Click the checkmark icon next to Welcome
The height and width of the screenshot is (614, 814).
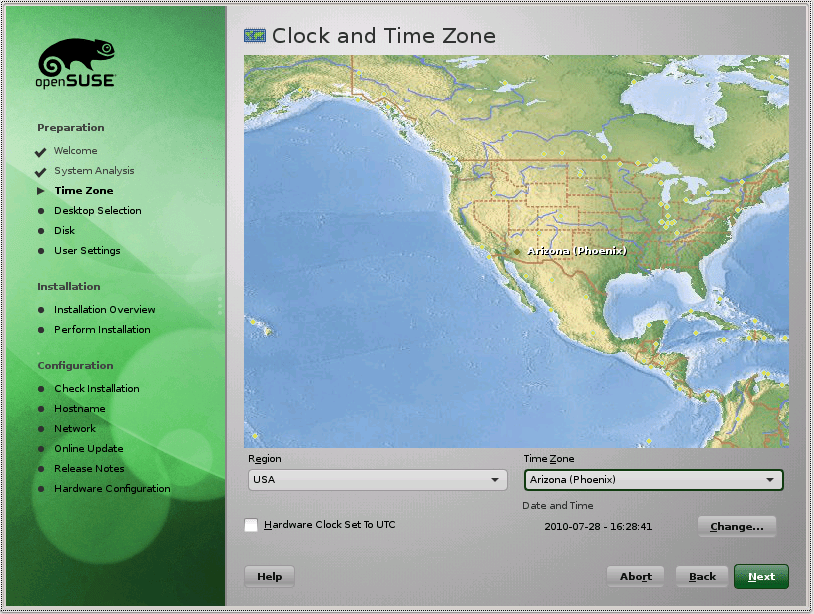[40, 150]
